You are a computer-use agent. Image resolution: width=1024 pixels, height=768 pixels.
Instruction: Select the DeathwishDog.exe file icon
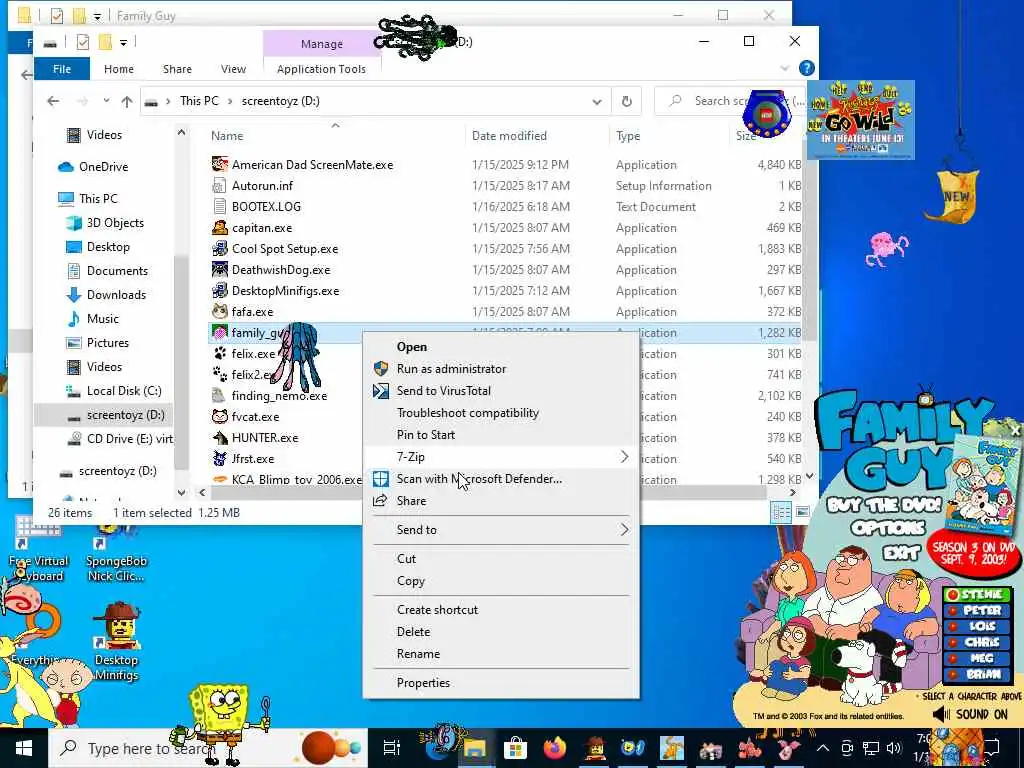219,270
